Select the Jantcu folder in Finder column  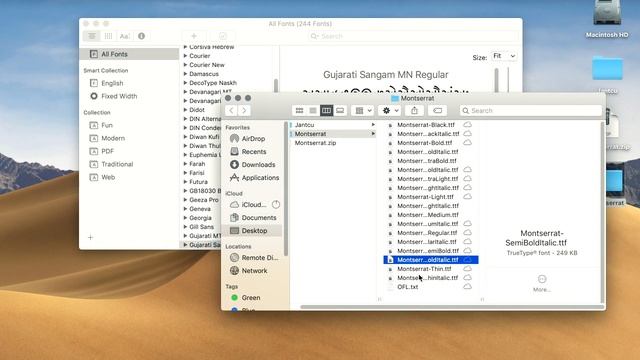click(x=332, y=125)
